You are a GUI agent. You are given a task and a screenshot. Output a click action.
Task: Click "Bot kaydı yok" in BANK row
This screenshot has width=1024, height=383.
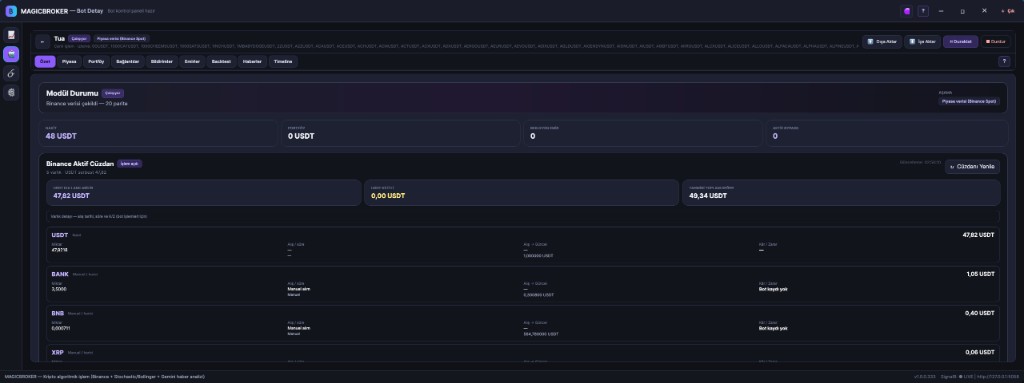pyautogui.click(x=773, y=289)
